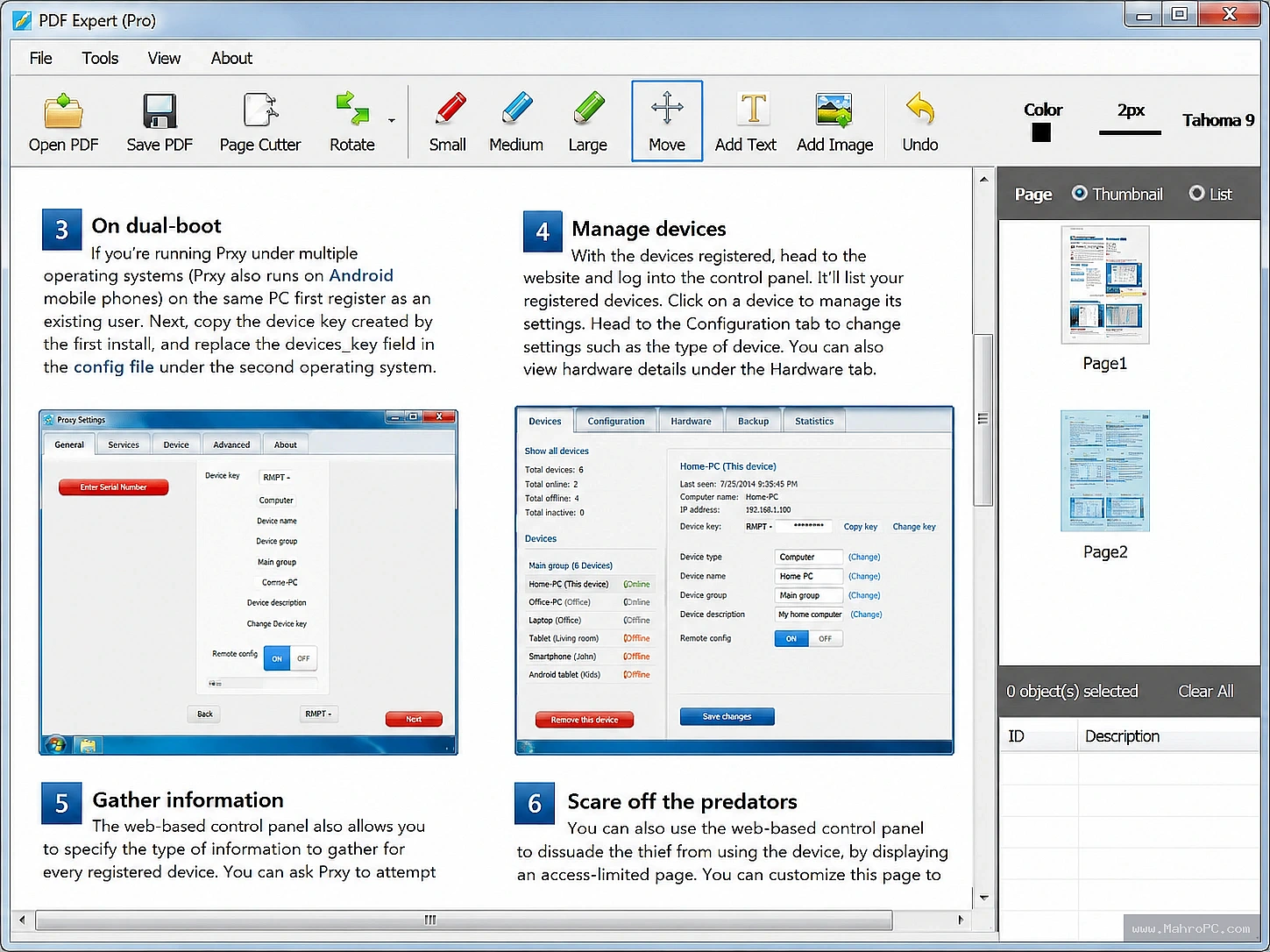The image size is (1270, 952).
Task: Choose the Small red pencil tool
Action: tap(448, 122)
